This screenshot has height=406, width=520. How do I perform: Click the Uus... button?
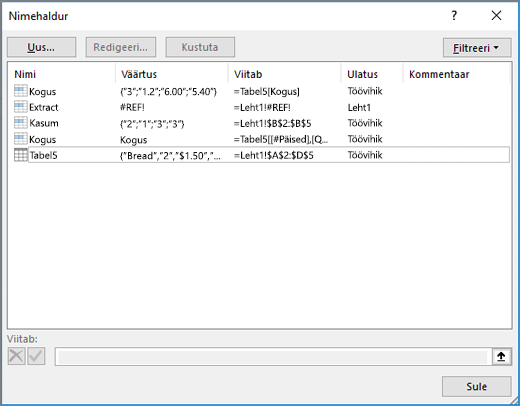click(x=41, y=47)
